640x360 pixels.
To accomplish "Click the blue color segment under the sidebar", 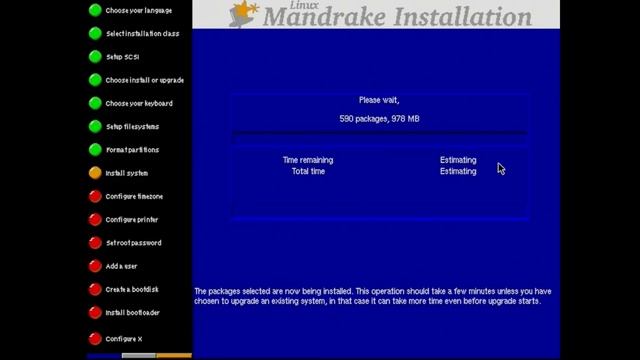I will 104,356.
